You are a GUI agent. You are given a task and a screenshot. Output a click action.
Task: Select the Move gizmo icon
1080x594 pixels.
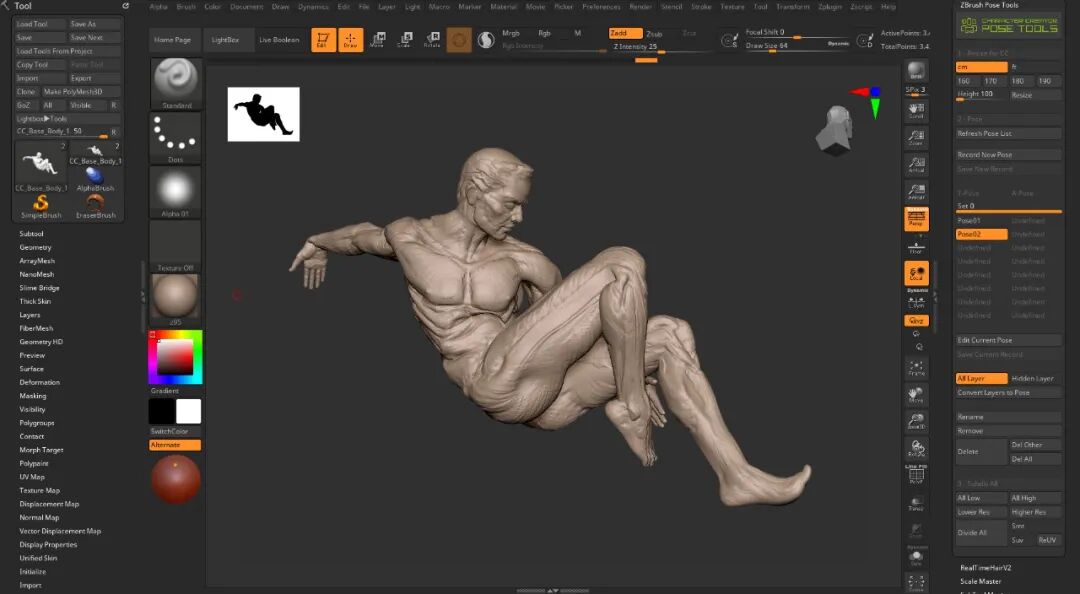[377, 39]
